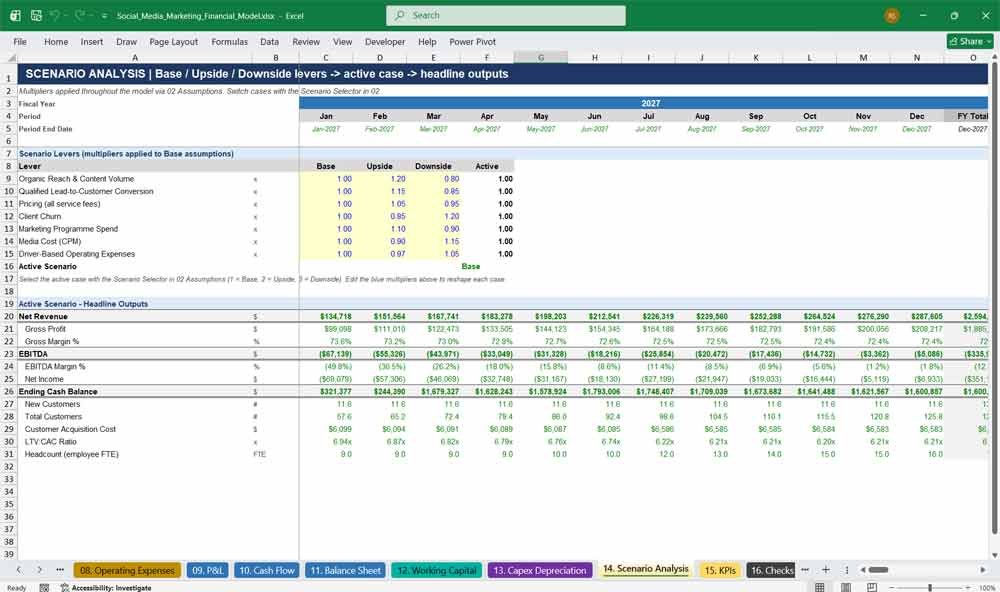Show more sheets via ellipsis after 16. Checks
This screenshot has width=1000, height=592.
click(x=805, y=570)
